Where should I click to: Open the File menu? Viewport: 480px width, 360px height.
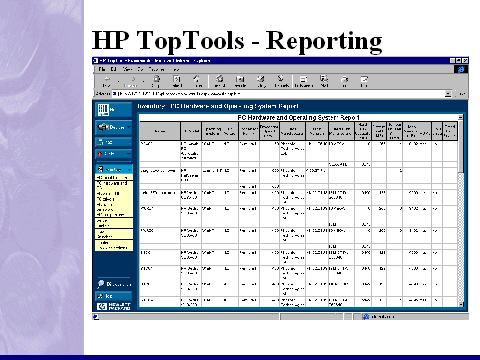(x=102, y=69)
